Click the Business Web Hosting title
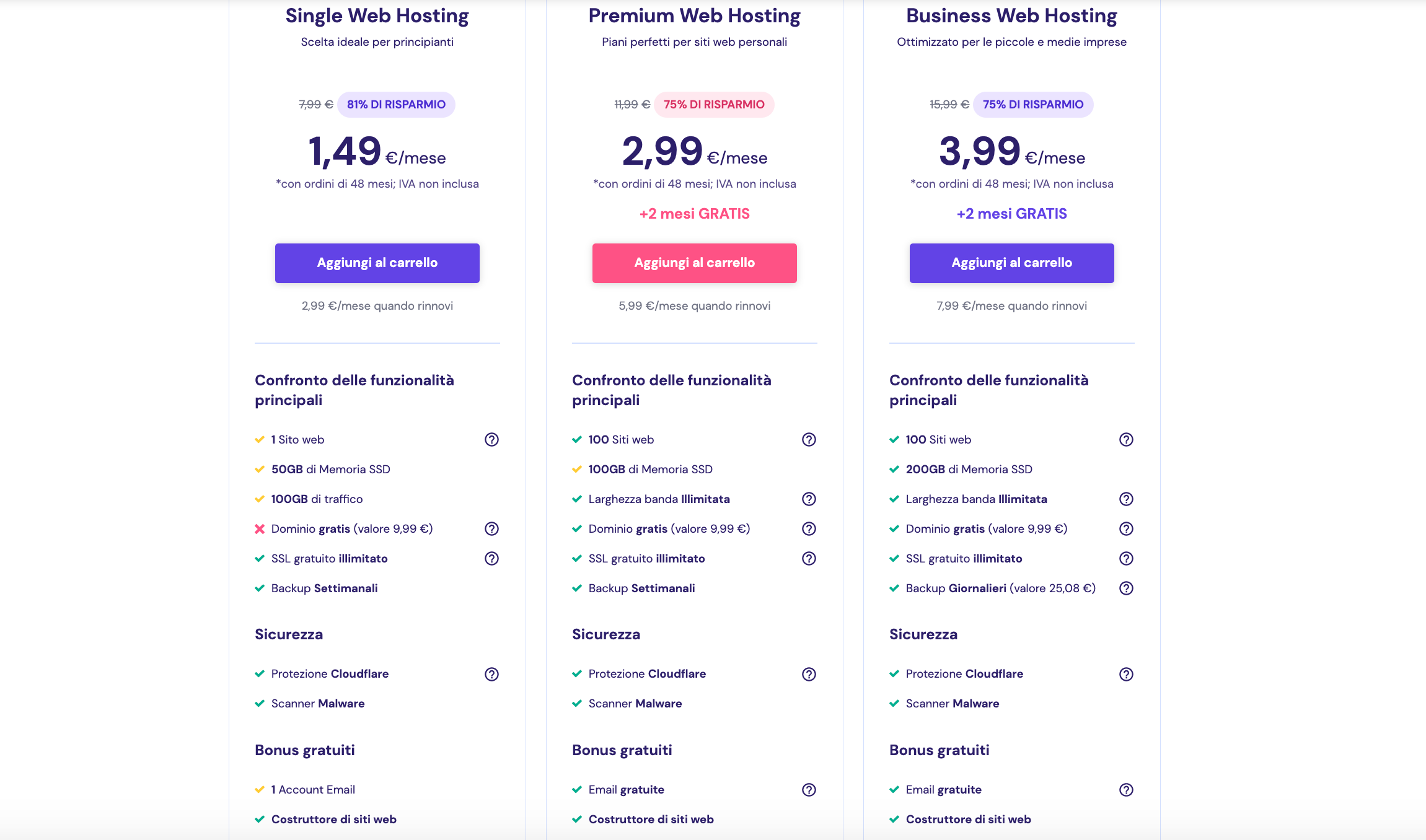The height and width of the screenshot is (840, 1426). 1011,15
